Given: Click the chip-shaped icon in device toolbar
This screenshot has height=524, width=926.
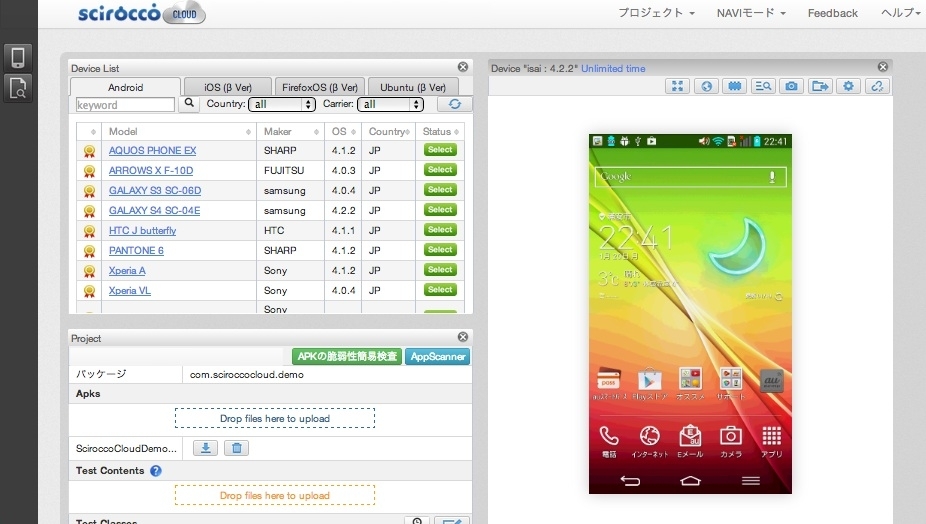Looking at the screenshot, I should coord(735,86).
